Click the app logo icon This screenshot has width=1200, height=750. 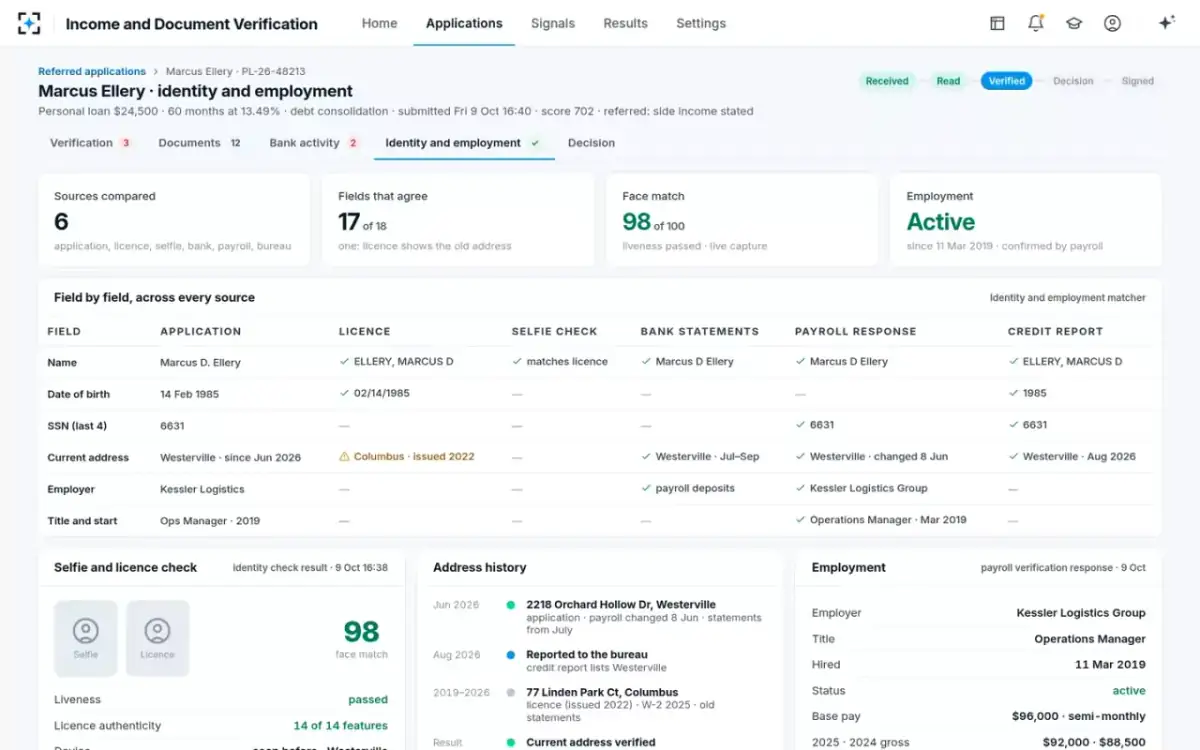click(x=29, y=23)
